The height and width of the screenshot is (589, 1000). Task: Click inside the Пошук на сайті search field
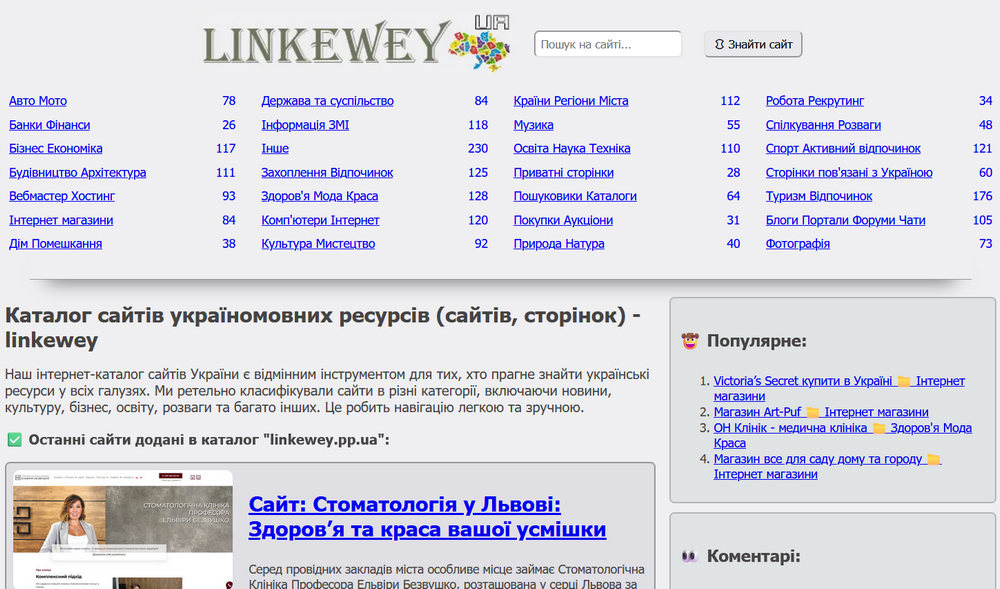[x=608, y=43]
